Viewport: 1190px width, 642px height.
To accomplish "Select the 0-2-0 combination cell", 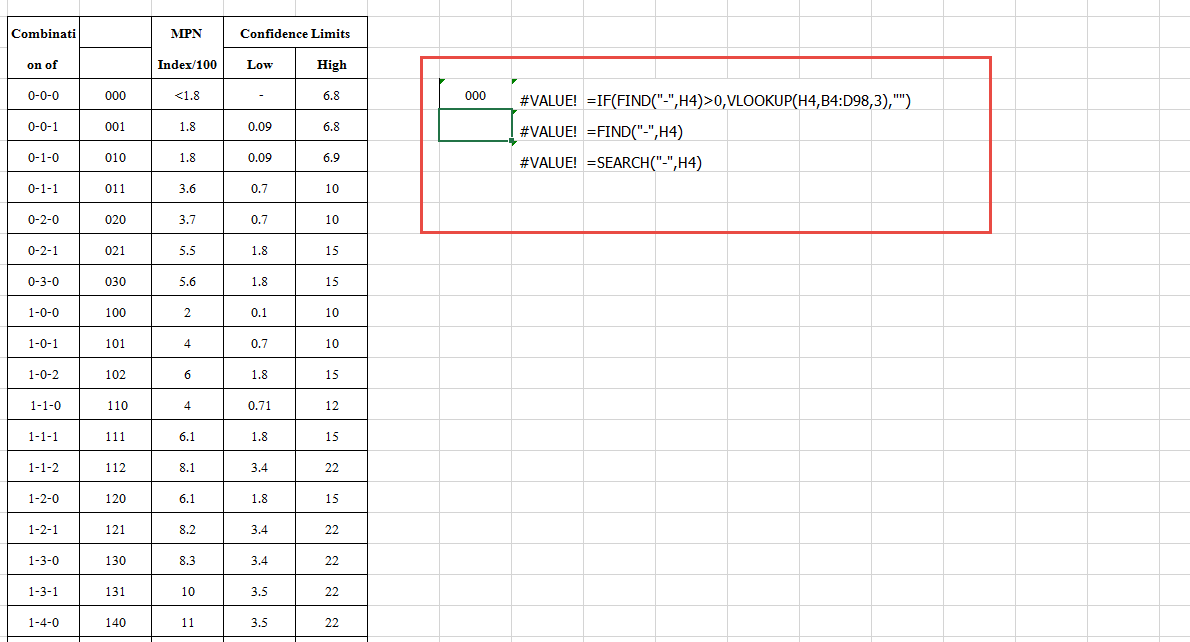I will coord(43,220).
